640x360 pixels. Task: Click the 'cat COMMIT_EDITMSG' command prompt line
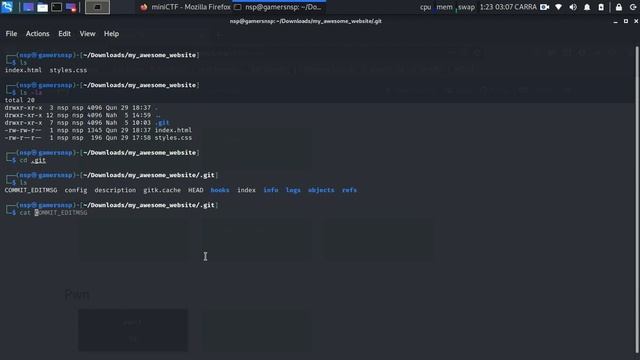(53, 213)
